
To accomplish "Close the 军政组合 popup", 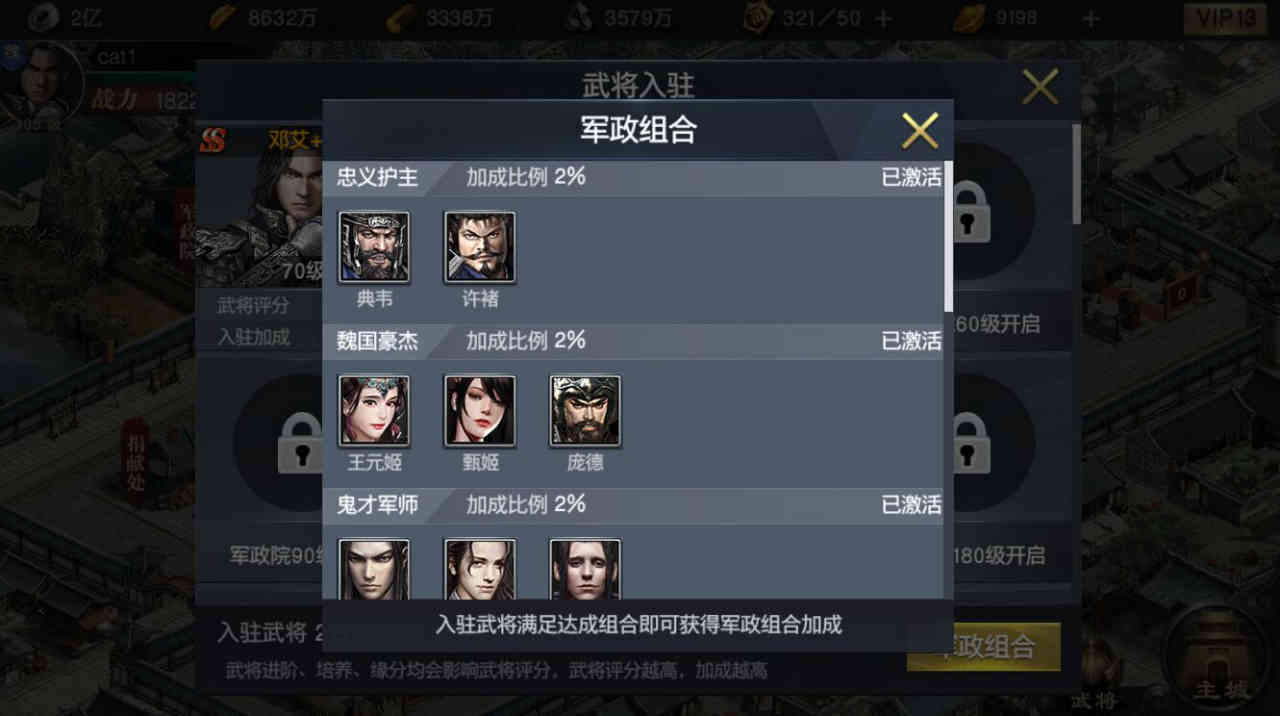I will pyautogui.click(x=920, y=130).
